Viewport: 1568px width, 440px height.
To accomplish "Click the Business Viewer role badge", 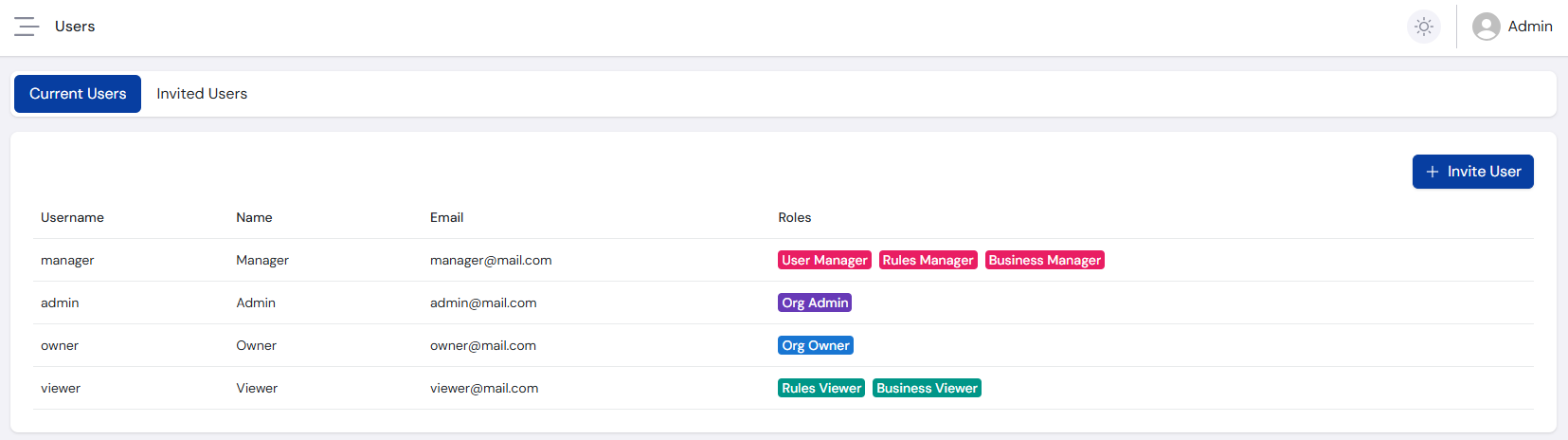I will tap(927, 388).
